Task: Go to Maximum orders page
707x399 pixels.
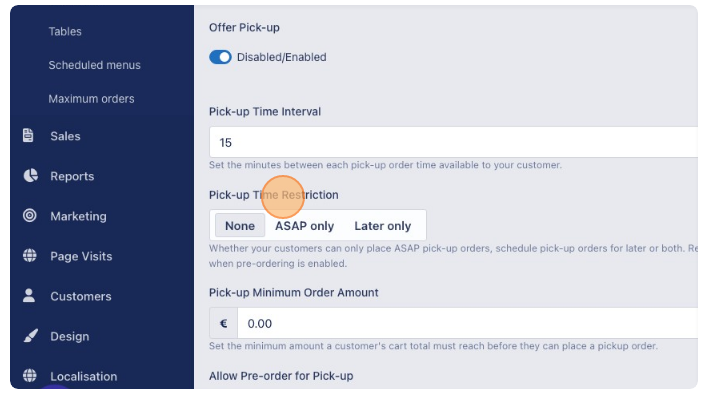Action: pyautogui.click(x=92, y=99)
